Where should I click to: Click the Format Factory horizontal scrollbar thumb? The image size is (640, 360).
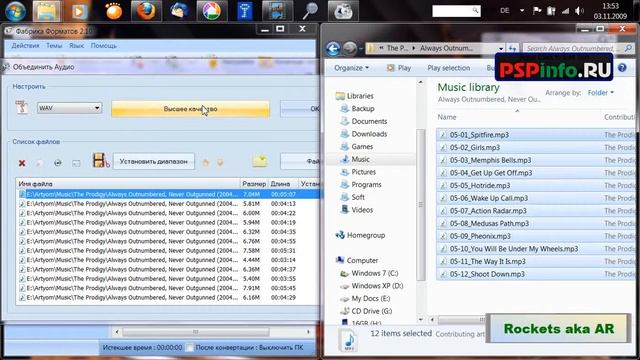tap(196, 332)
